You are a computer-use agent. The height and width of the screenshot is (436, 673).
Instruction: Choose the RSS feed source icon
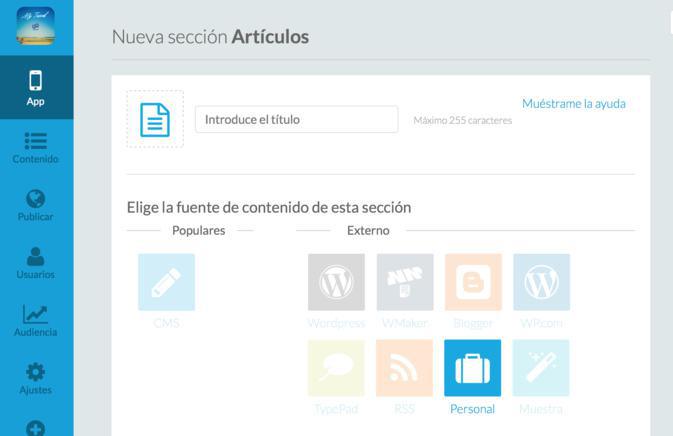tap(404, 368)
